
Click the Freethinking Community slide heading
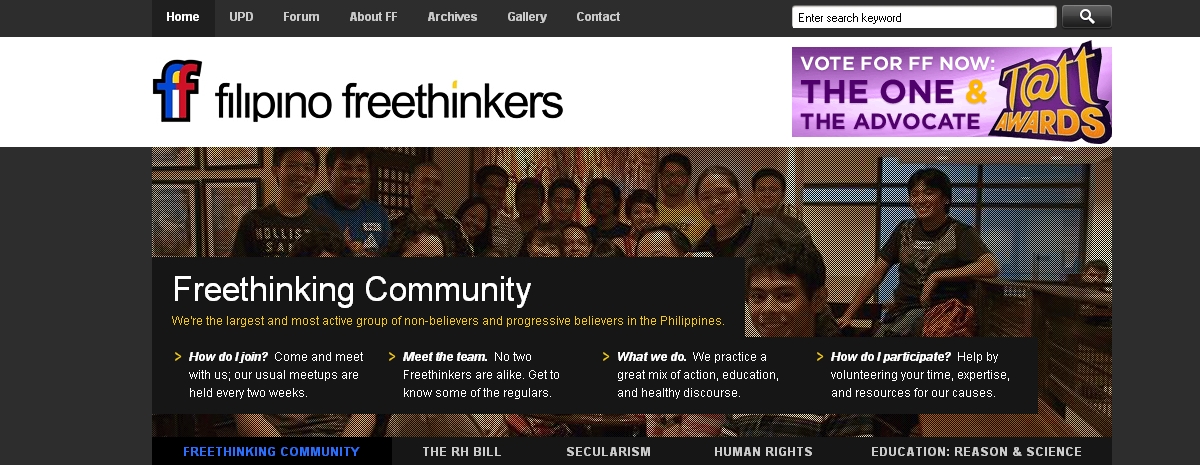tap(352, 290)
